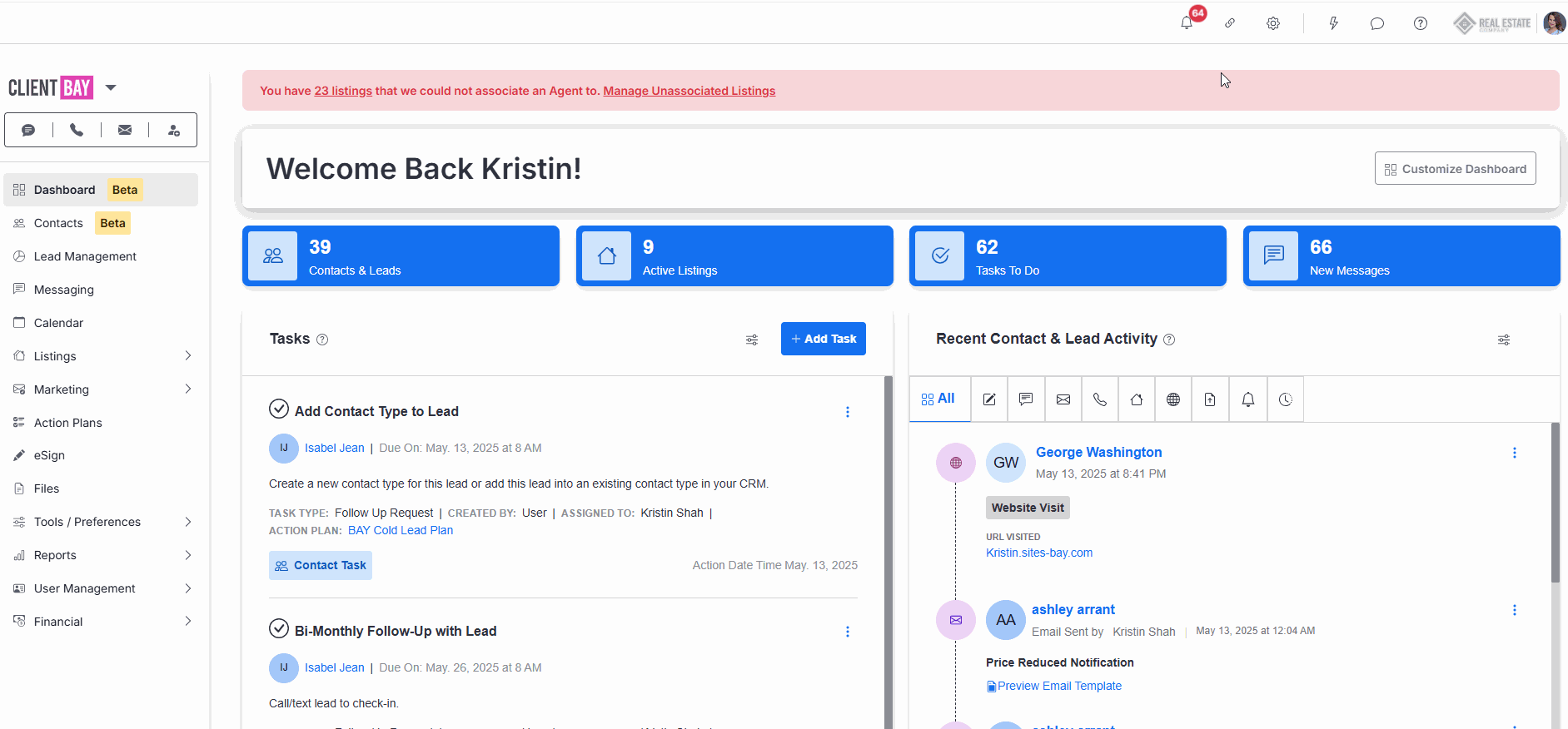Open Manage Unassociated Listings link
Viewport: 1568px width, 729px height.
(689, 91)
